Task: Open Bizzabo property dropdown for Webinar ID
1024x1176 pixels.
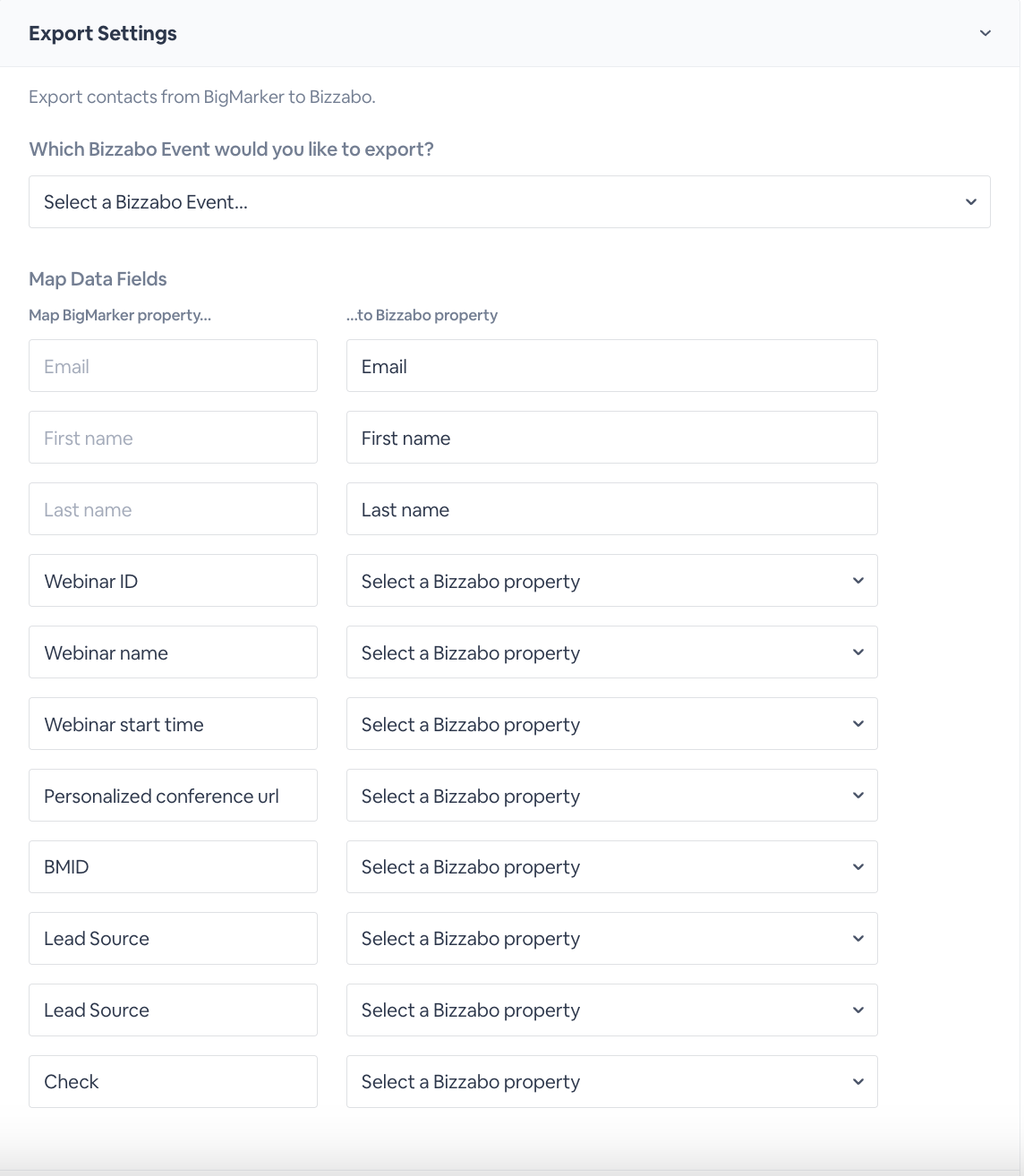Action: [x=611, y=581]
